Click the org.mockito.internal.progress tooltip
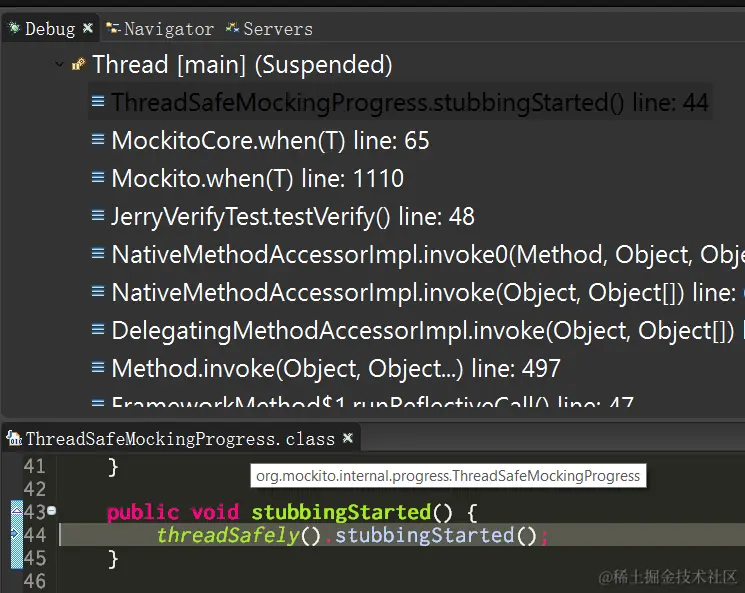 [x=448, y=476]
